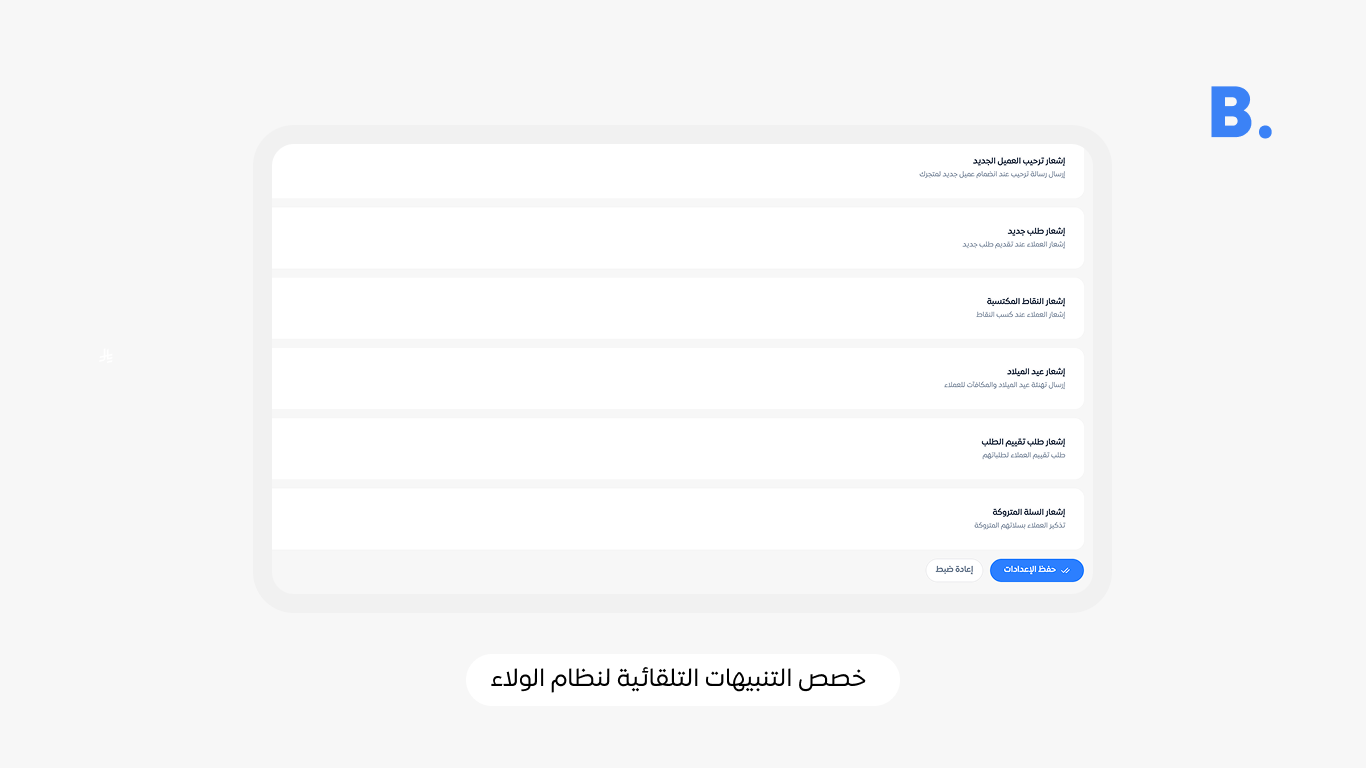Viewport: 1366px width, 768px height.
Task: Click the description under Order Review Request notification
Action: click(x=1023, y=455)
